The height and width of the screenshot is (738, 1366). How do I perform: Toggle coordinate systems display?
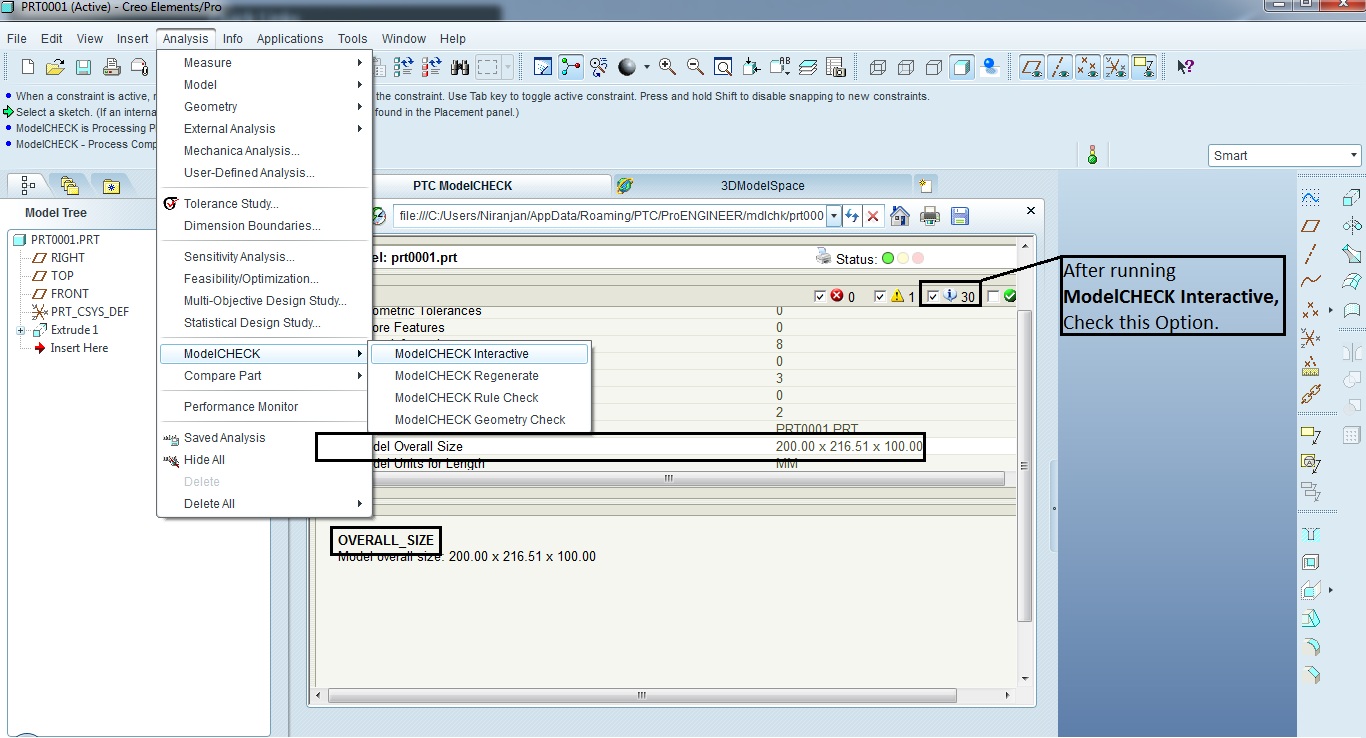tap(1117, 67)
